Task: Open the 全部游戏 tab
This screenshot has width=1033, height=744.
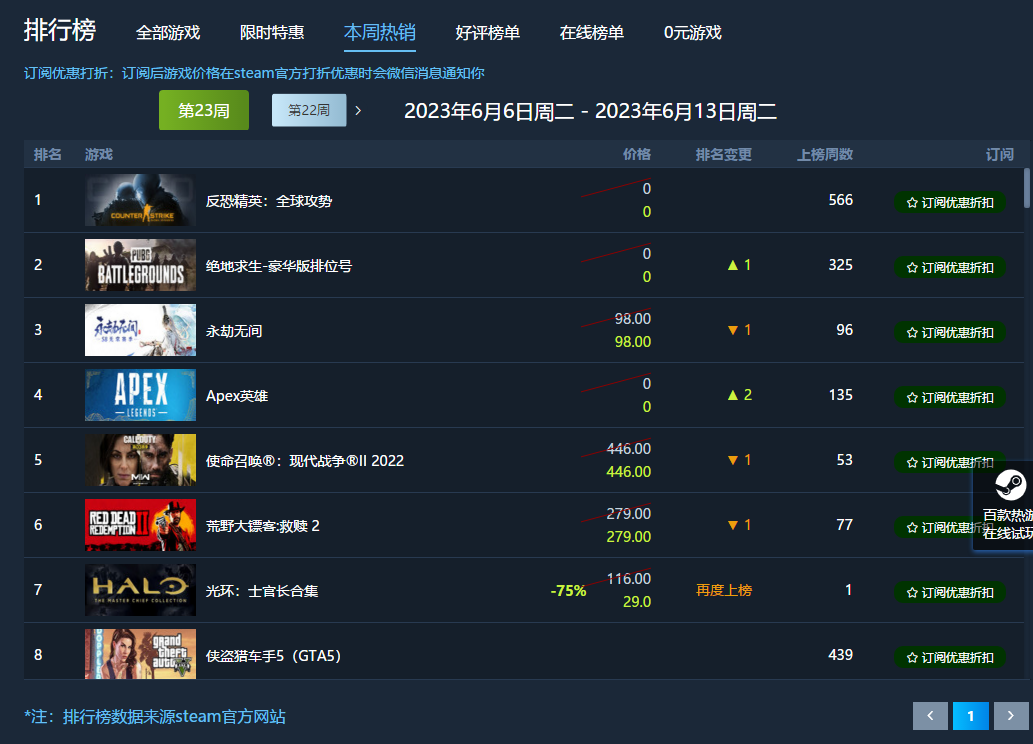Action: coord(168,32)
